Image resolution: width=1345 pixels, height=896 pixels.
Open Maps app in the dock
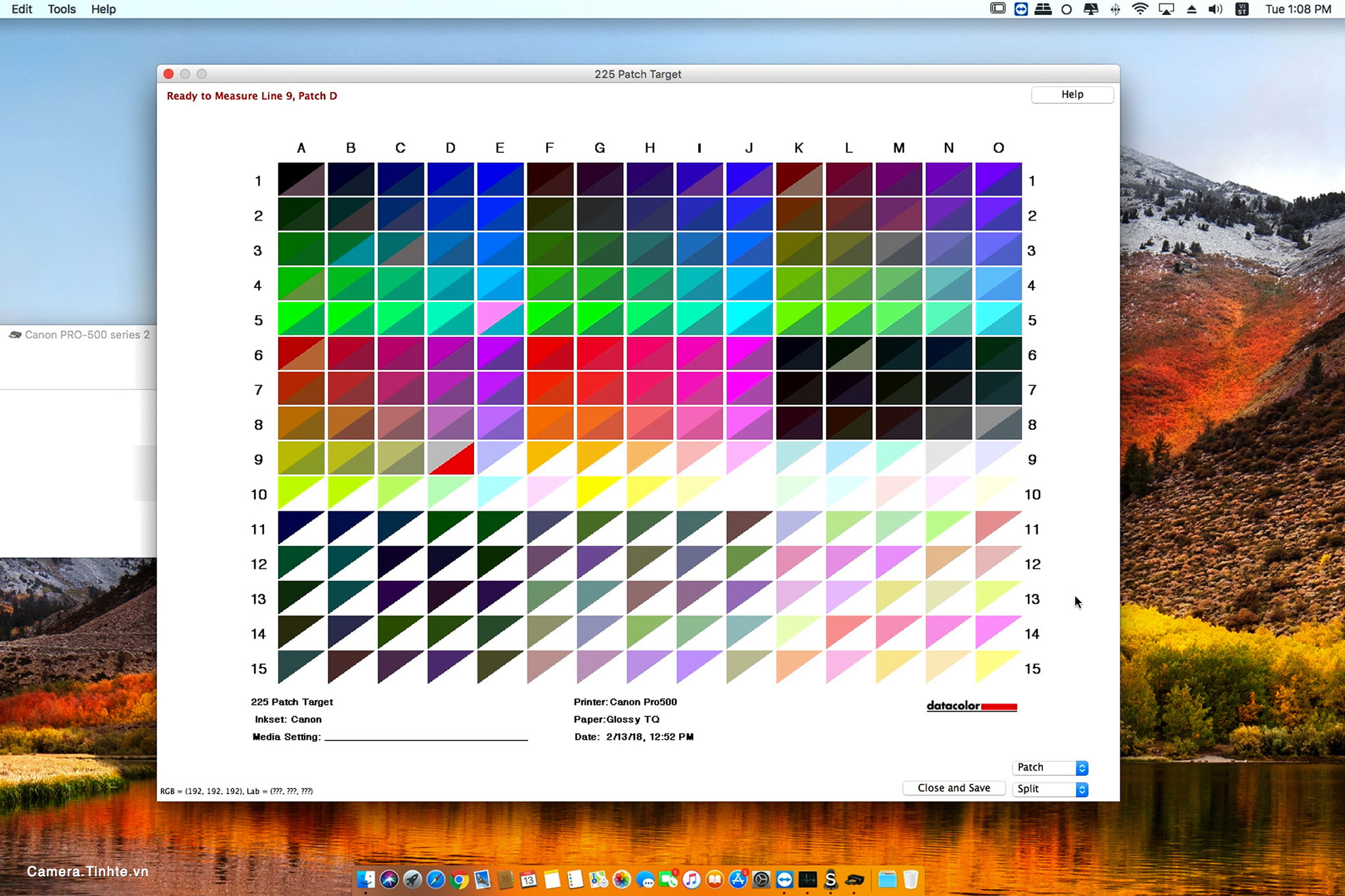pyautogui.click(x=598, y=879)
